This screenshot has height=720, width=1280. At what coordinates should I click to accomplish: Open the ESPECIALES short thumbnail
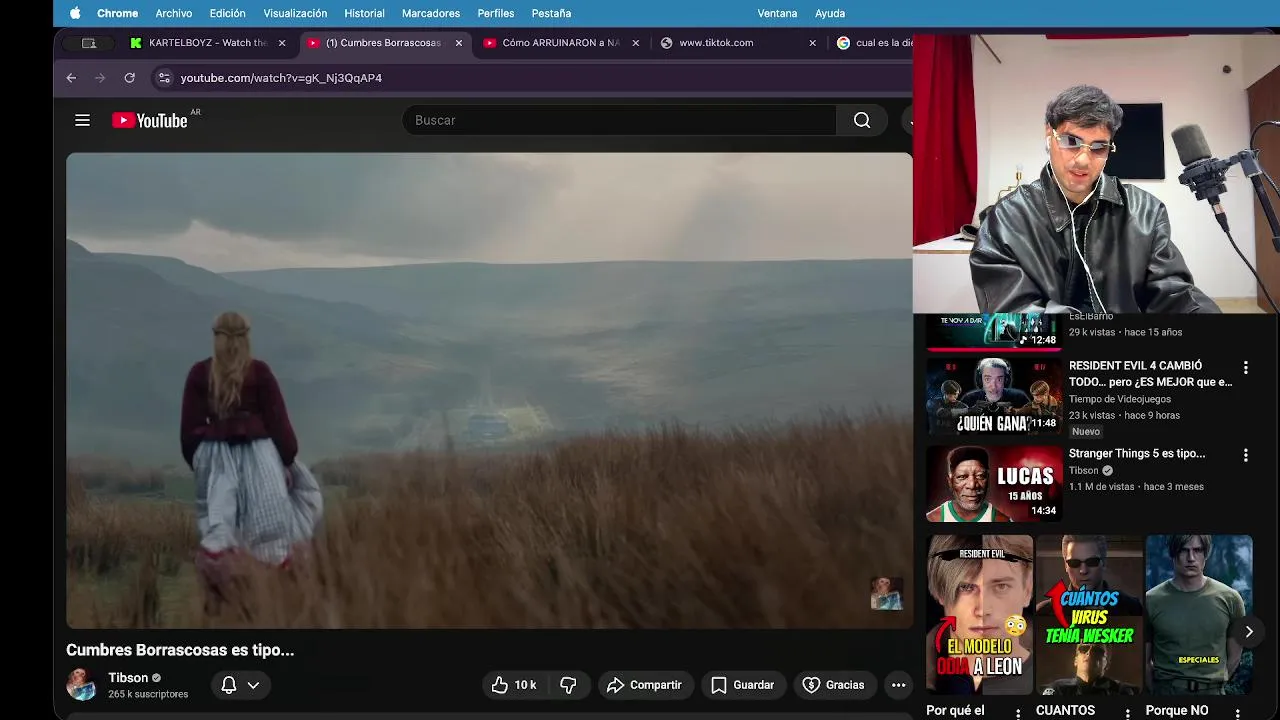(1199, 615)
